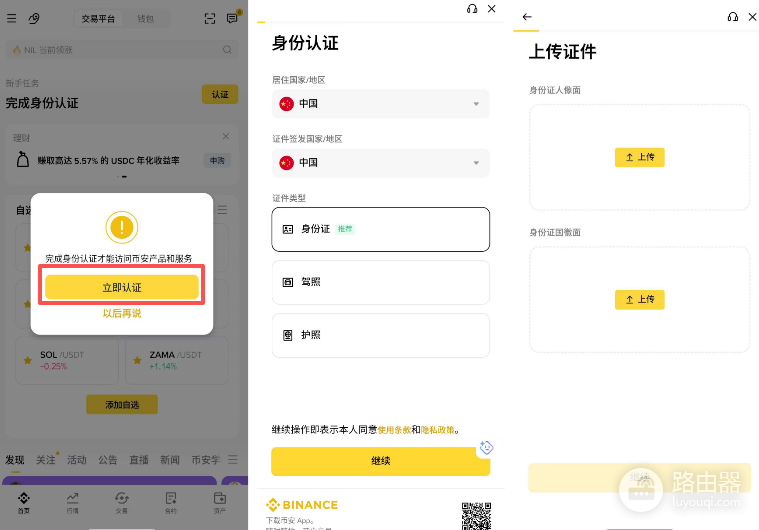Open the 发现 tab
The height and width of the screenshot is (530, 759).
[x=15, y=460]
